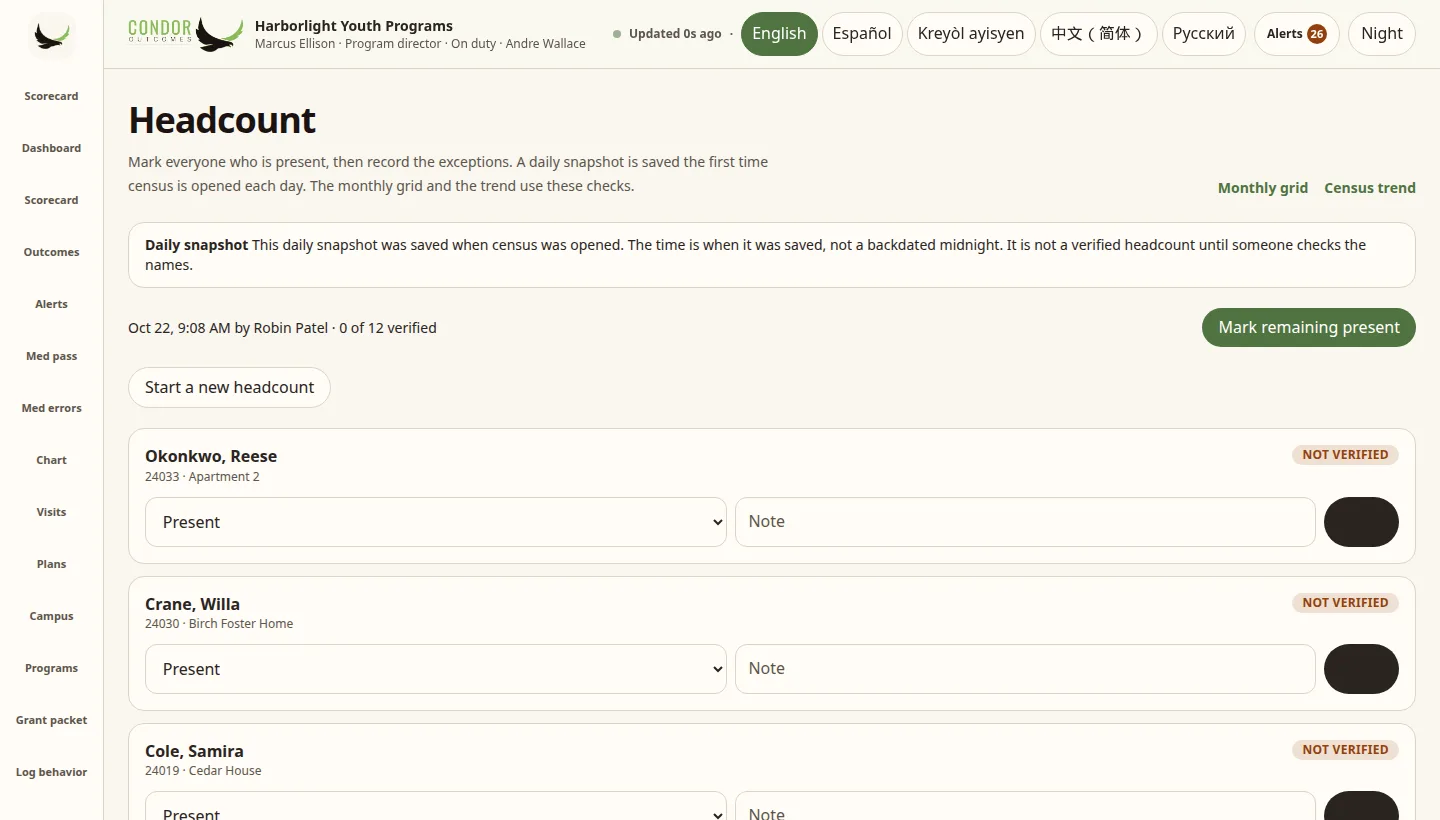Image resolution: width=1440 pixels, height=820 pixels.
Task: Focus the Note field for Okonkwo, Reese
Action: 1025,522
